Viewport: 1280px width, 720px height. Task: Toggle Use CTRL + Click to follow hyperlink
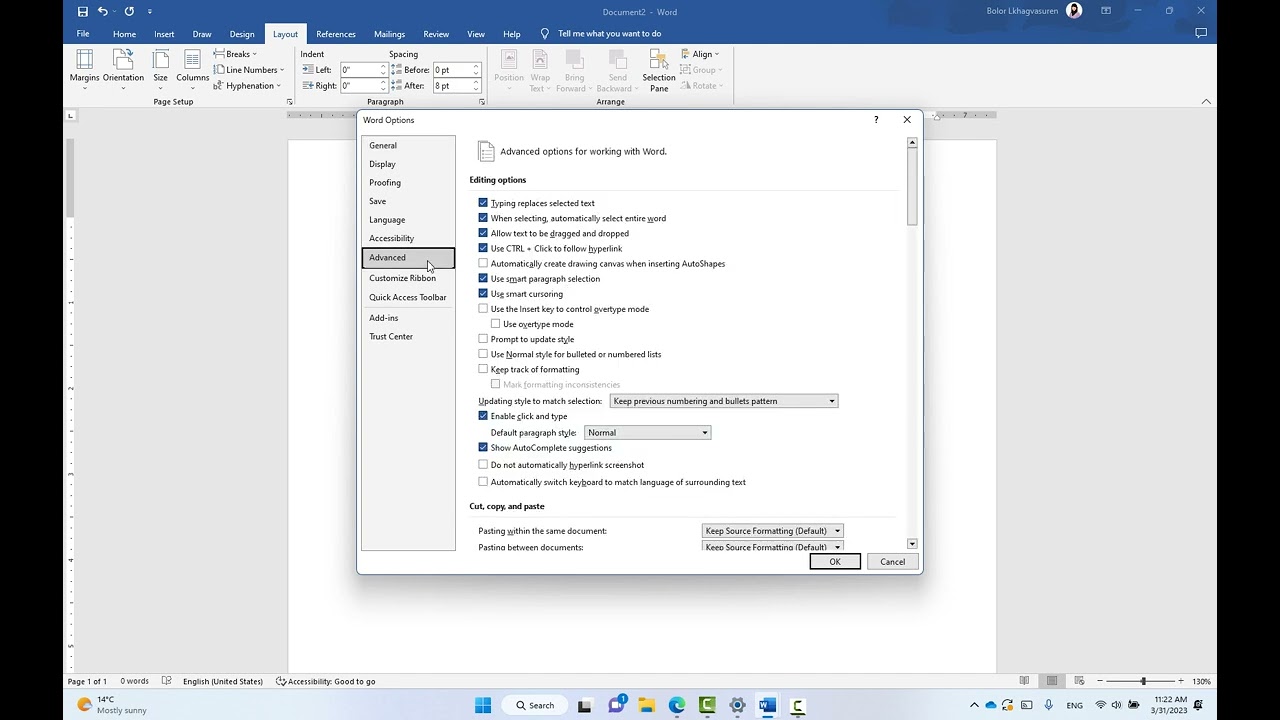(483, 248)
